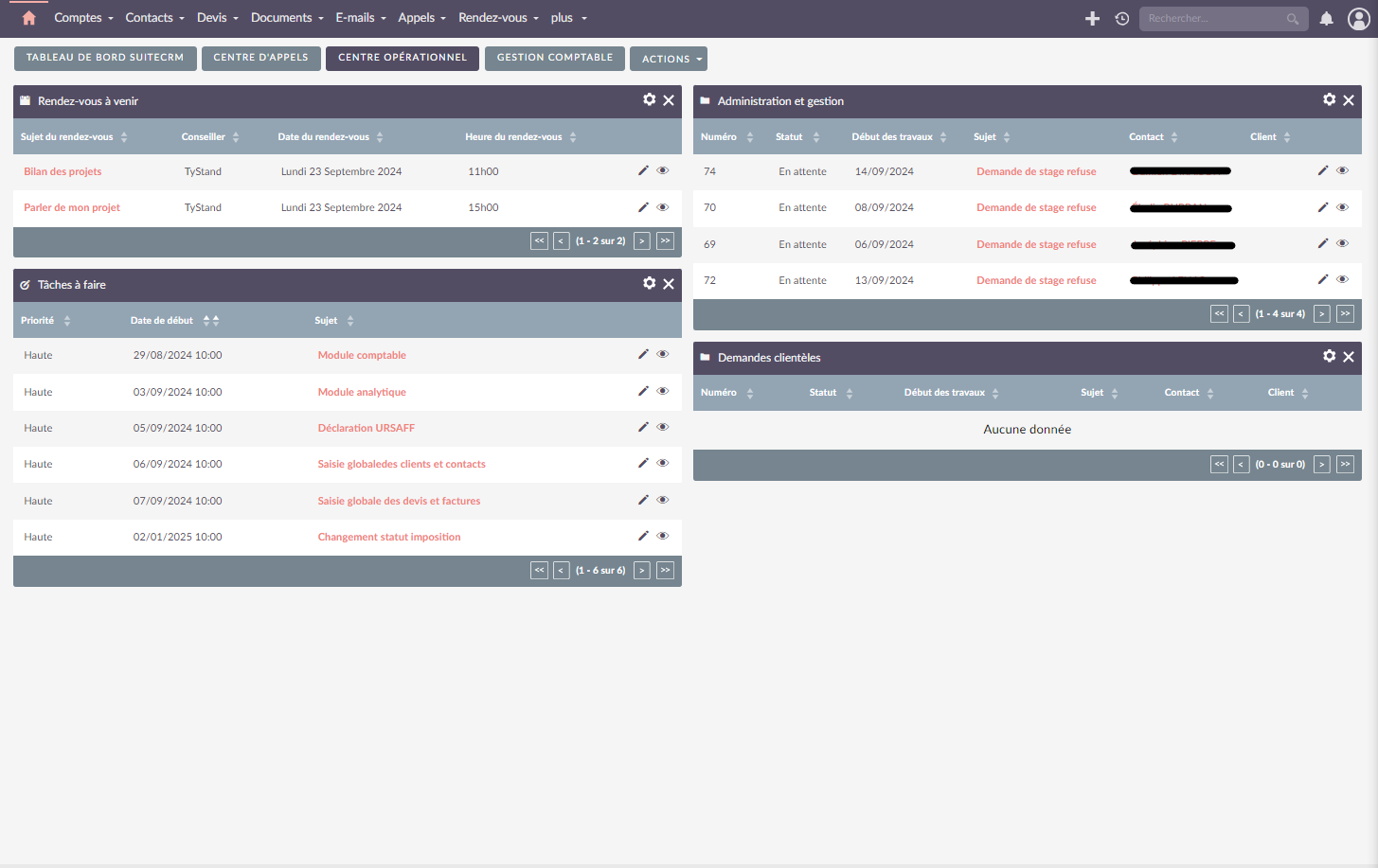Edit case number 69
The height and width of the screenshot is (868, 1378).
(x=1323, y=243)
